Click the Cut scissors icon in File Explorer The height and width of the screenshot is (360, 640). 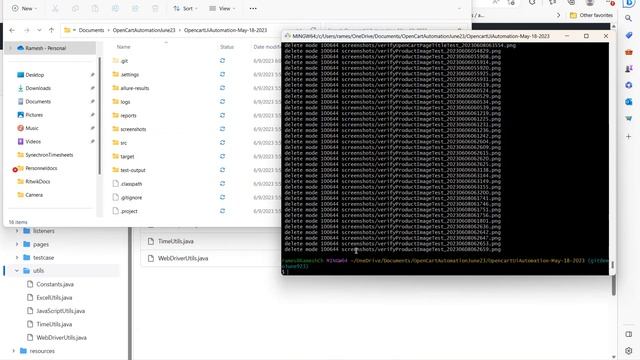[55, 9]
